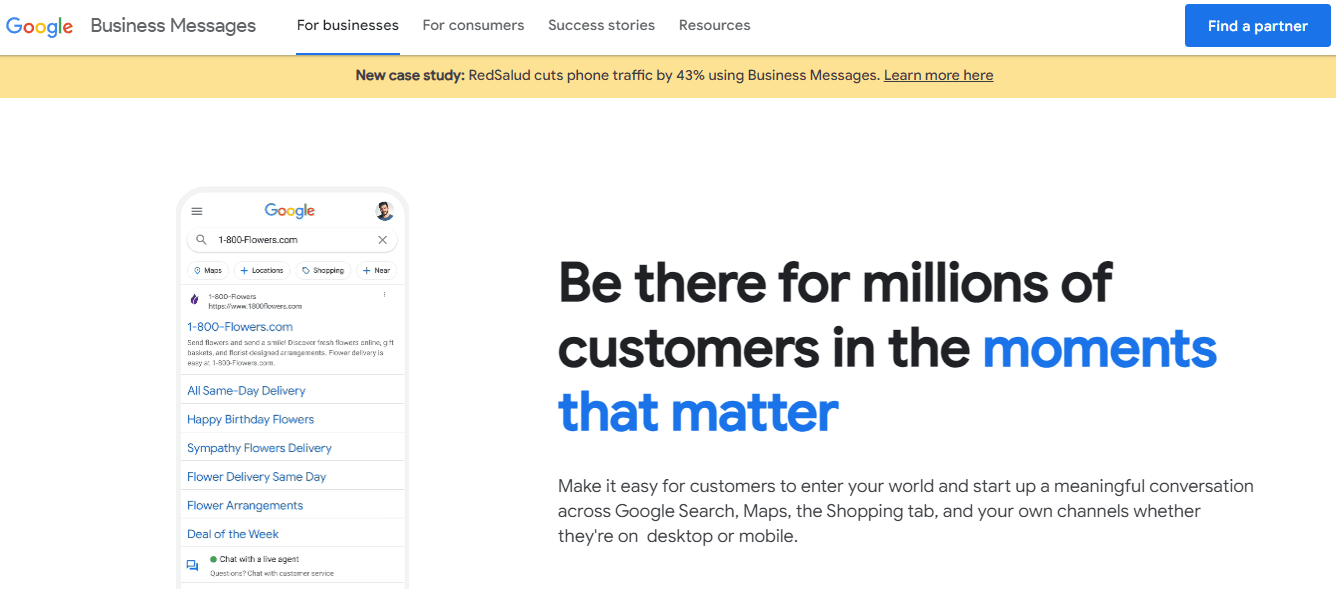Select the Deal of the Week sitelink

(x=232, y=533)
